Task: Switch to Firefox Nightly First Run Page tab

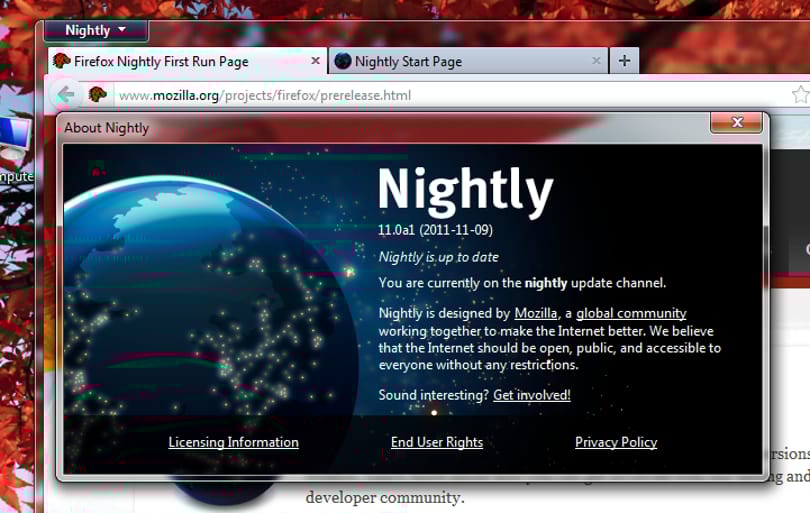Action: click(x=187, y=61)
